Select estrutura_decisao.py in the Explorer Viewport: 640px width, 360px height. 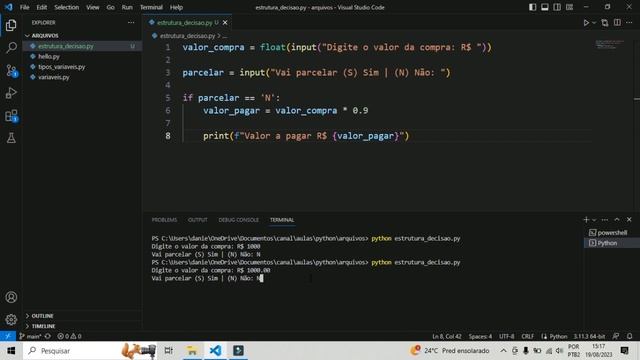82,46
